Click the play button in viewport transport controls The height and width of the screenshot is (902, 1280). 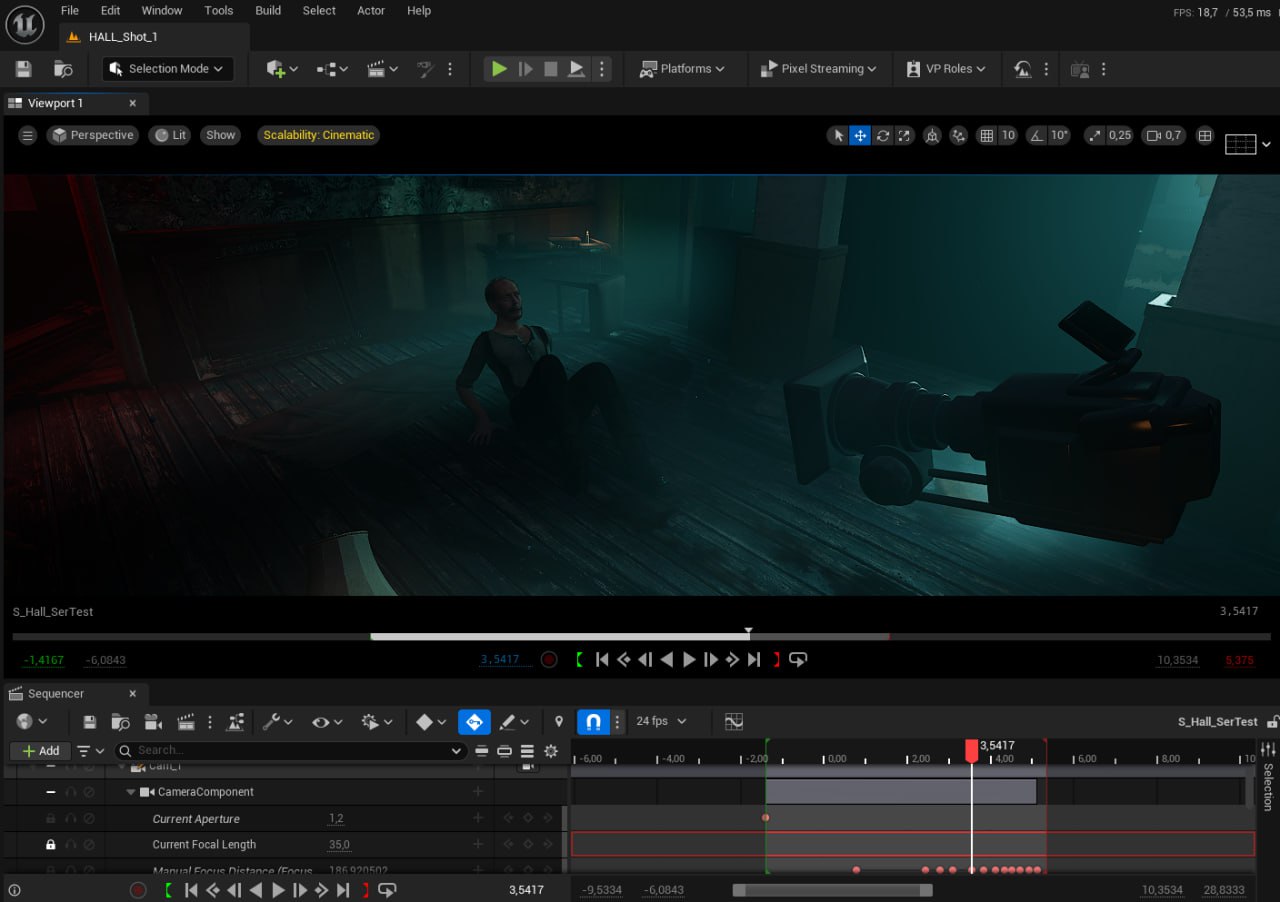point(689,659)
